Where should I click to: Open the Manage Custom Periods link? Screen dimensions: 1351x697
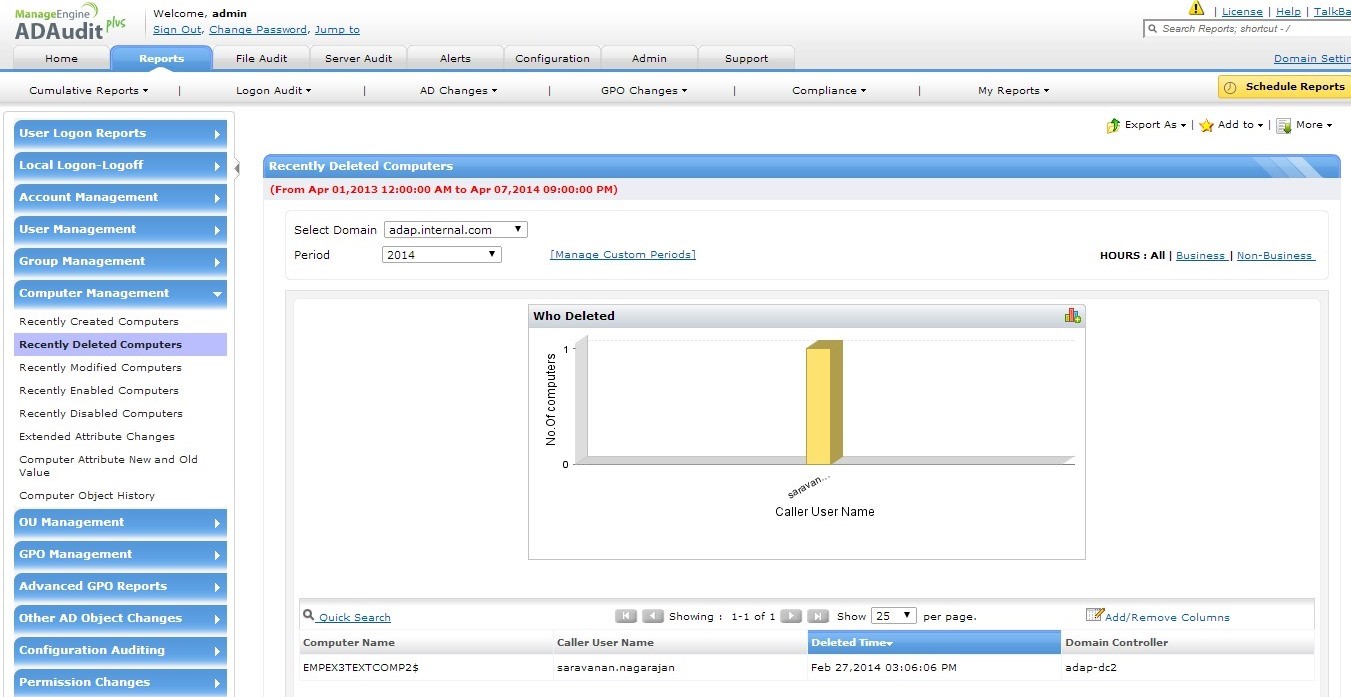click(x=622, y=255)
